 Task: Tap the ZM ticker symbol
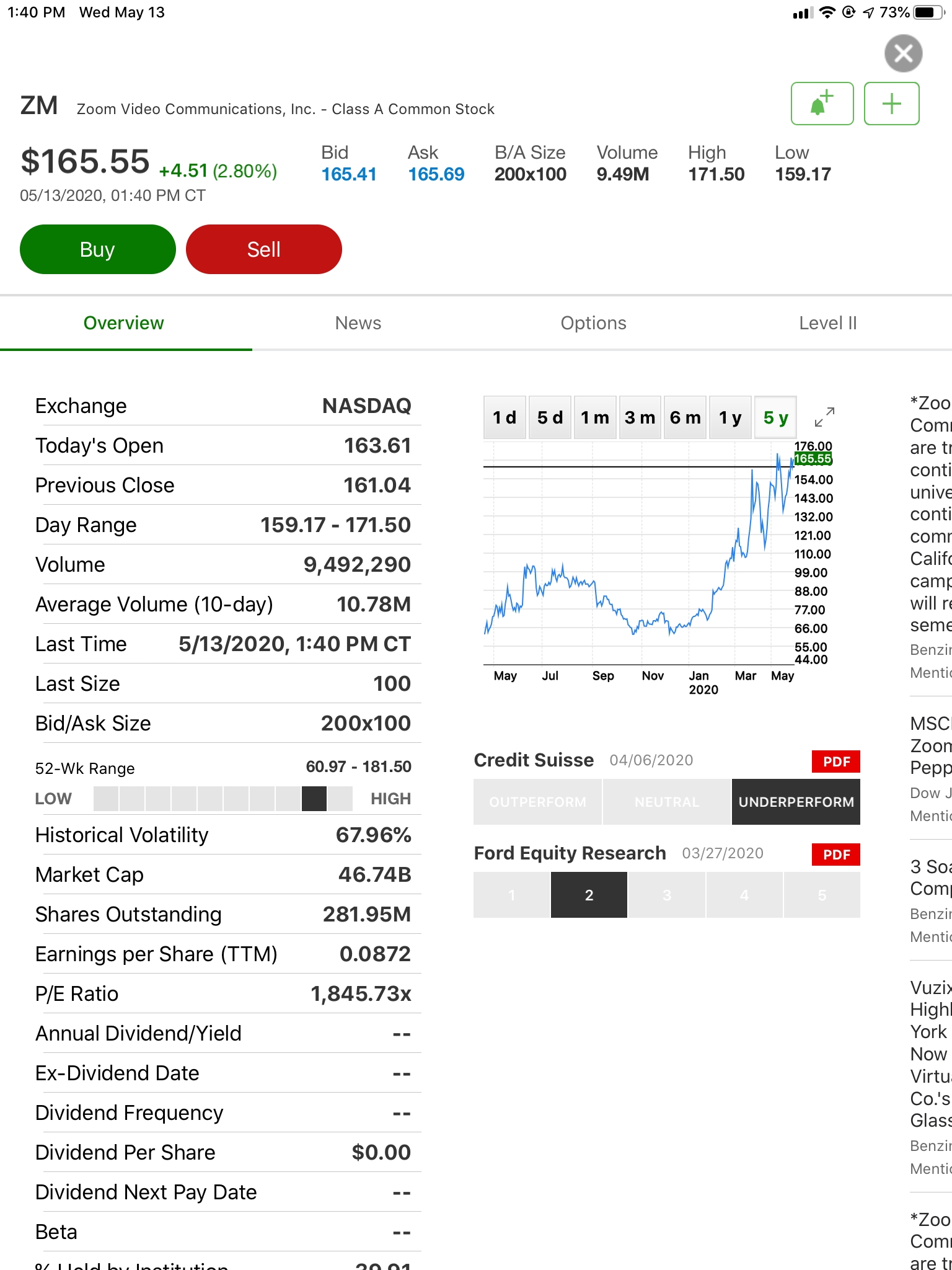pos(39,105)
